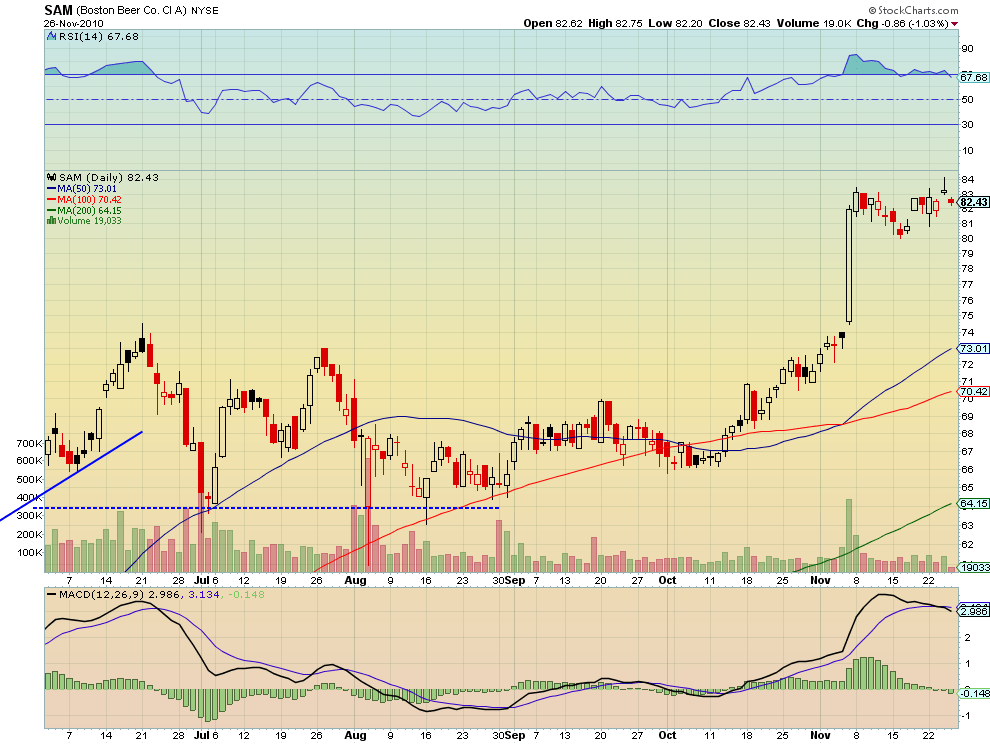Image resolution: width=990 pixels, height=744 pixels.
Task: Click the 'MA(100) 70.42' legend label
Action: pyautogui.click(x=90, y=200)
